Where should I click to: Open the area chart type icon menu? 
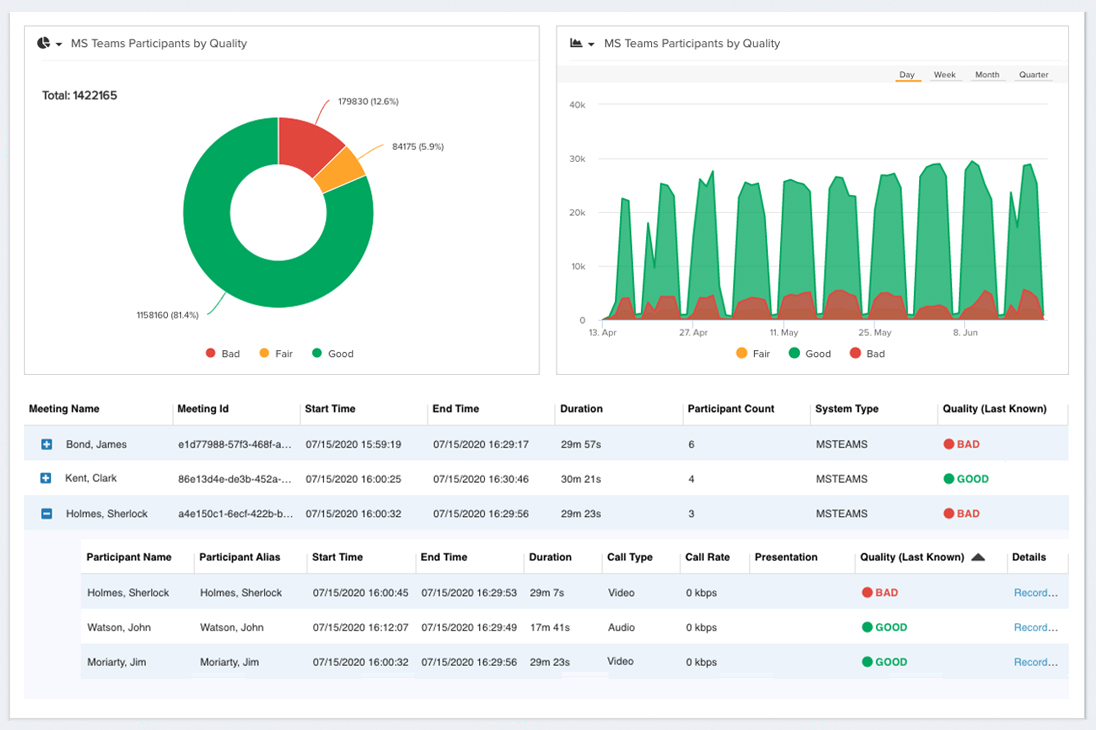point(576,43)
